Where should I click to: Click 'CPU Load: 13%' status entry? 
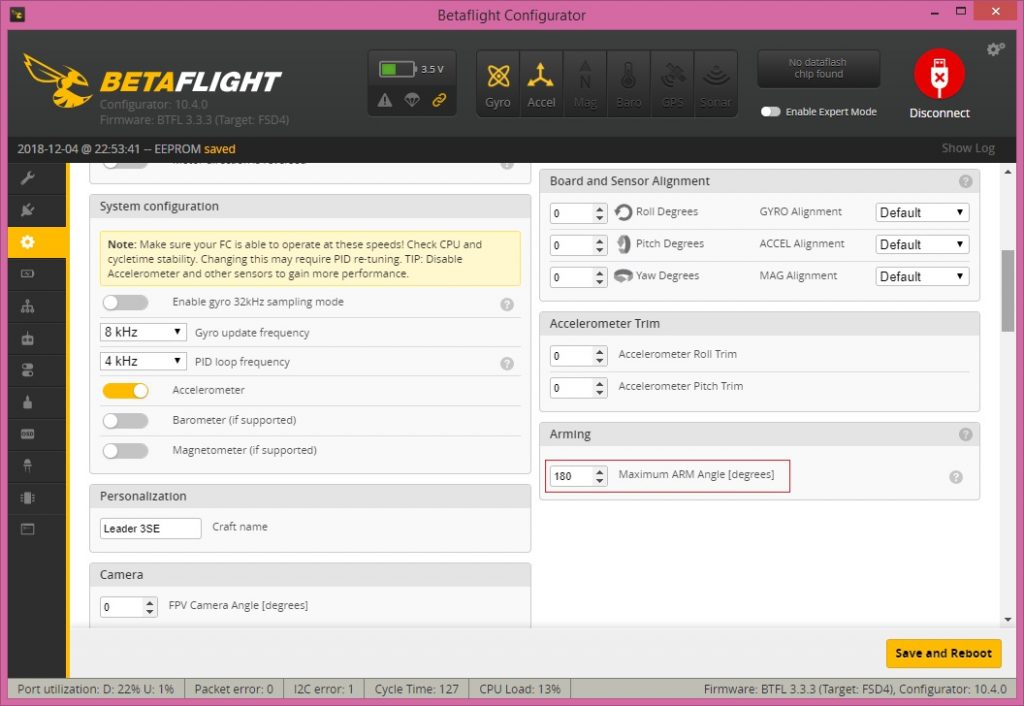tap(520, 689)
